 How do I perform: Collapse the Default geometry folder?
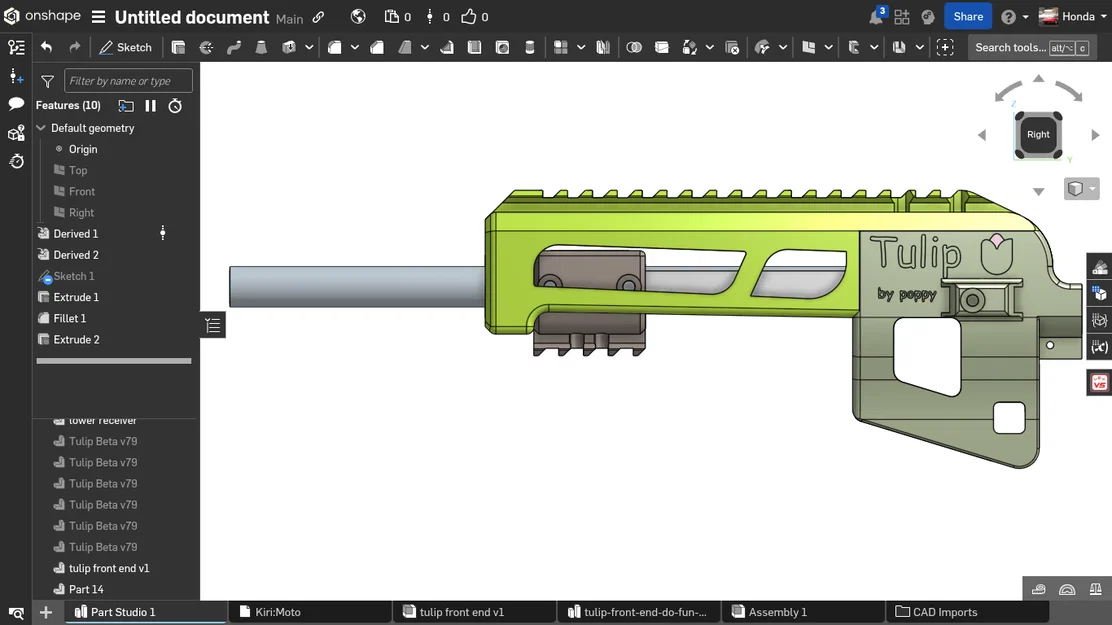pyautogui.click(x=41, y=128)
